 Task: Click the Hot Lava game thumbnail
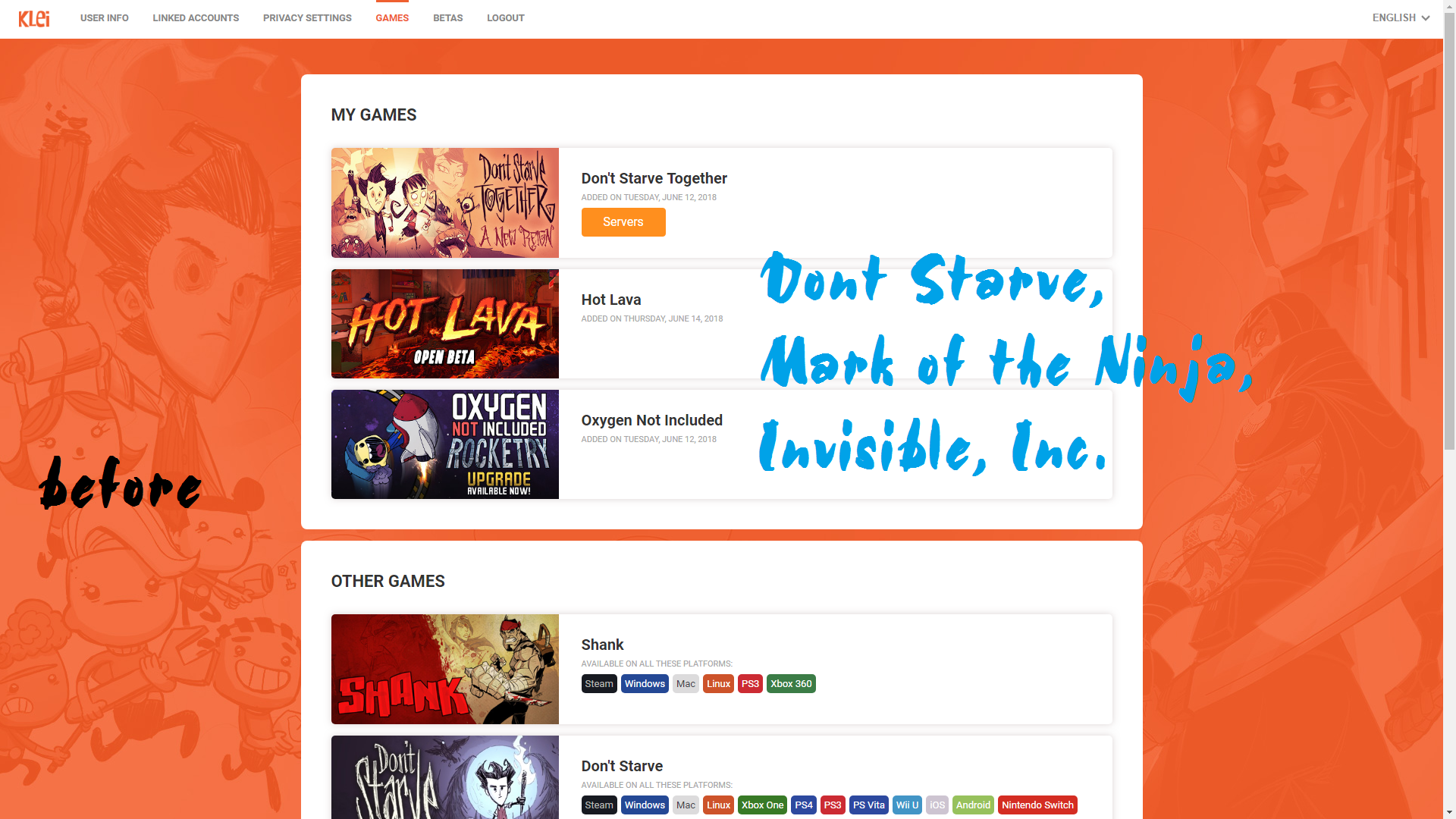pyautogui.click(x=444, y=324)
